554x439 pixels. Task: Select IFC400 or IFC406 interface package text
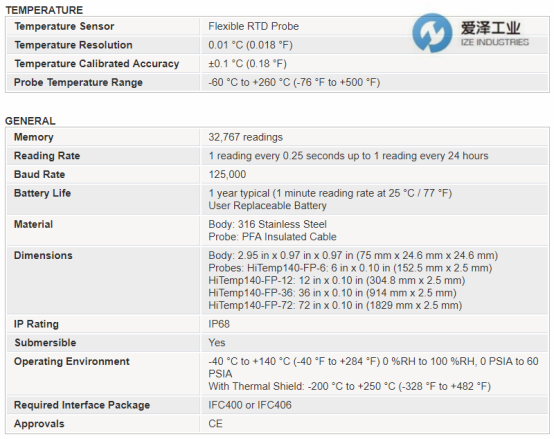tap(250, 405)
